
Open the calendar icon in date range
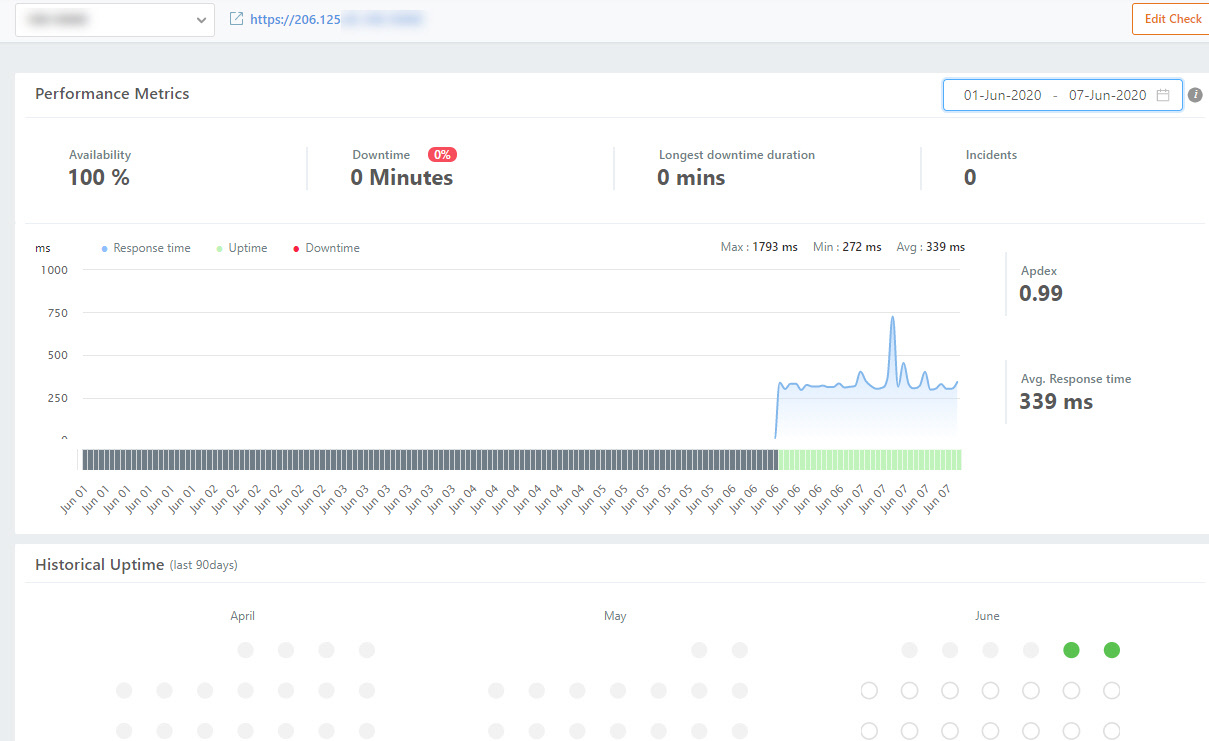1163,95
